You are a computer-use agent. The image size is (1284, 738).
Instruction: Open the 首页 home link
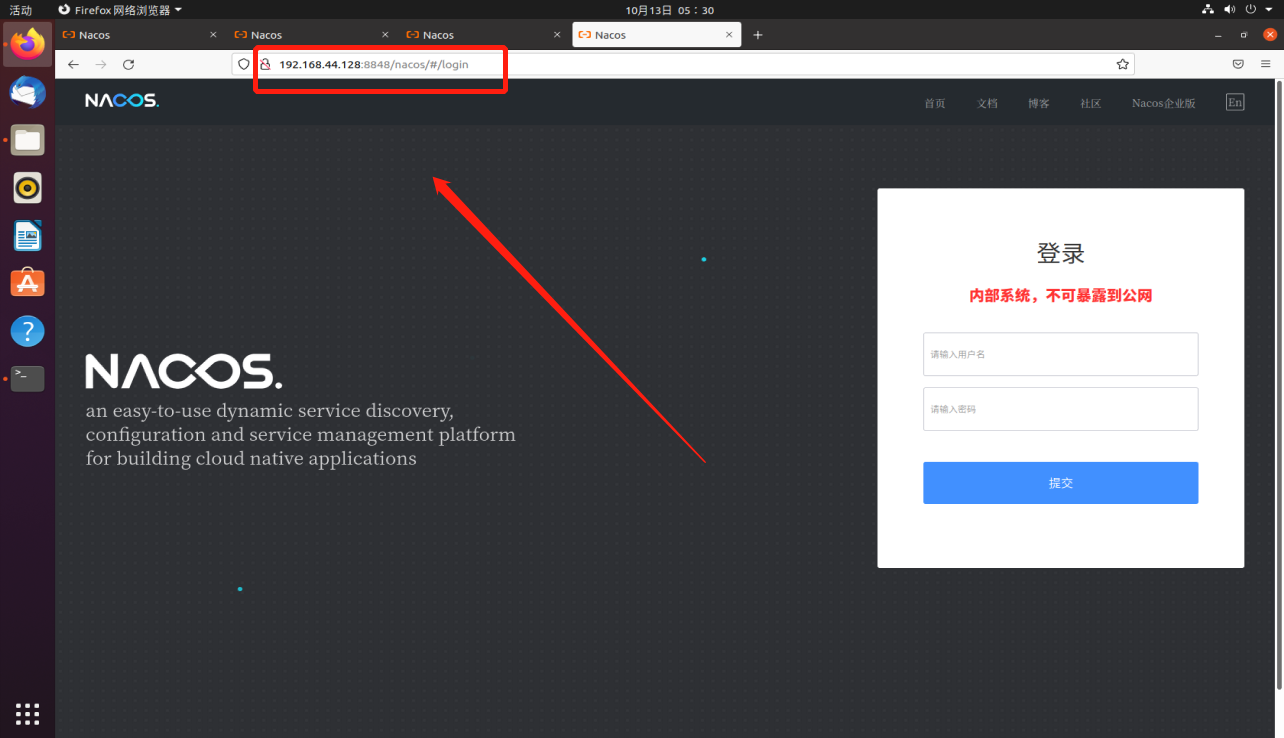[935, 103]
